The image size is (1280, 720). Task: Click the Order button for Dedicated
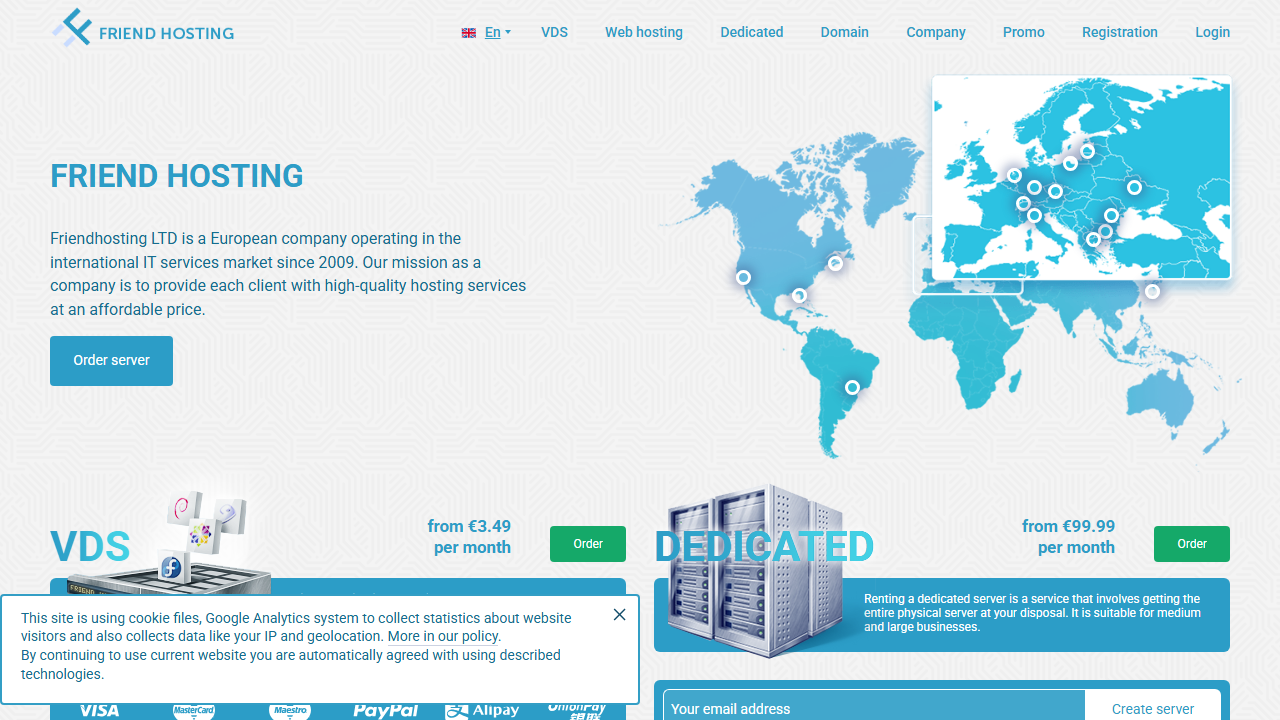(x=1192, y=544)
